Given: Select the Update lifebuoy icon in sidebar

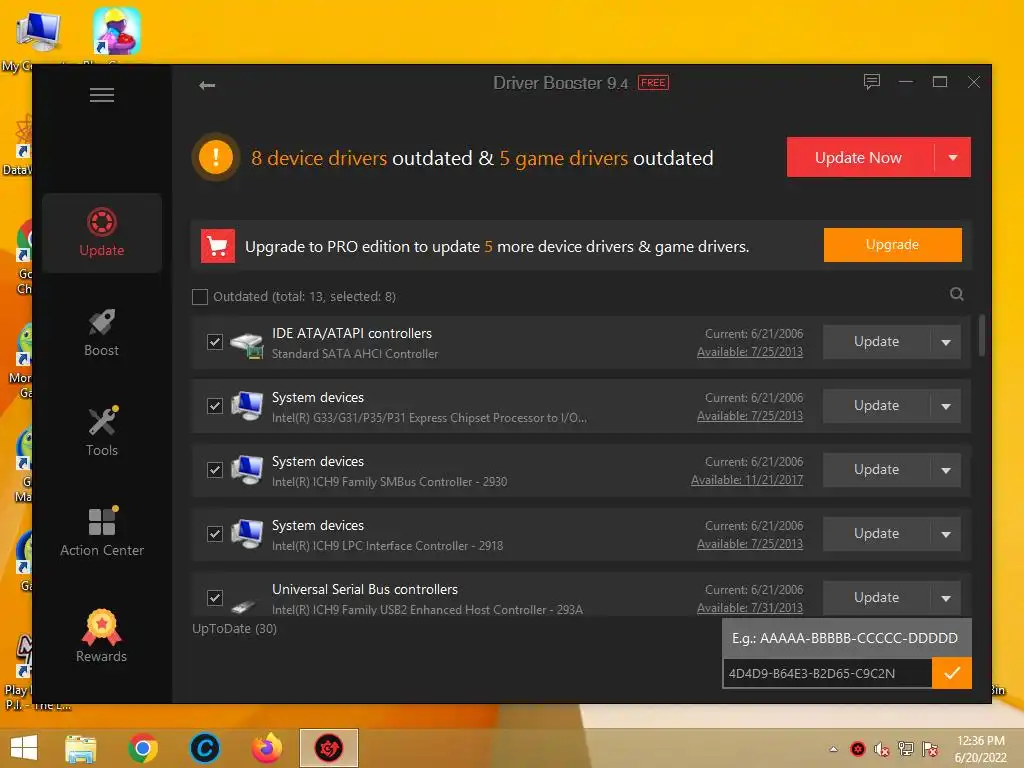Looking at the screenshot, I should (x=102, y=222).
